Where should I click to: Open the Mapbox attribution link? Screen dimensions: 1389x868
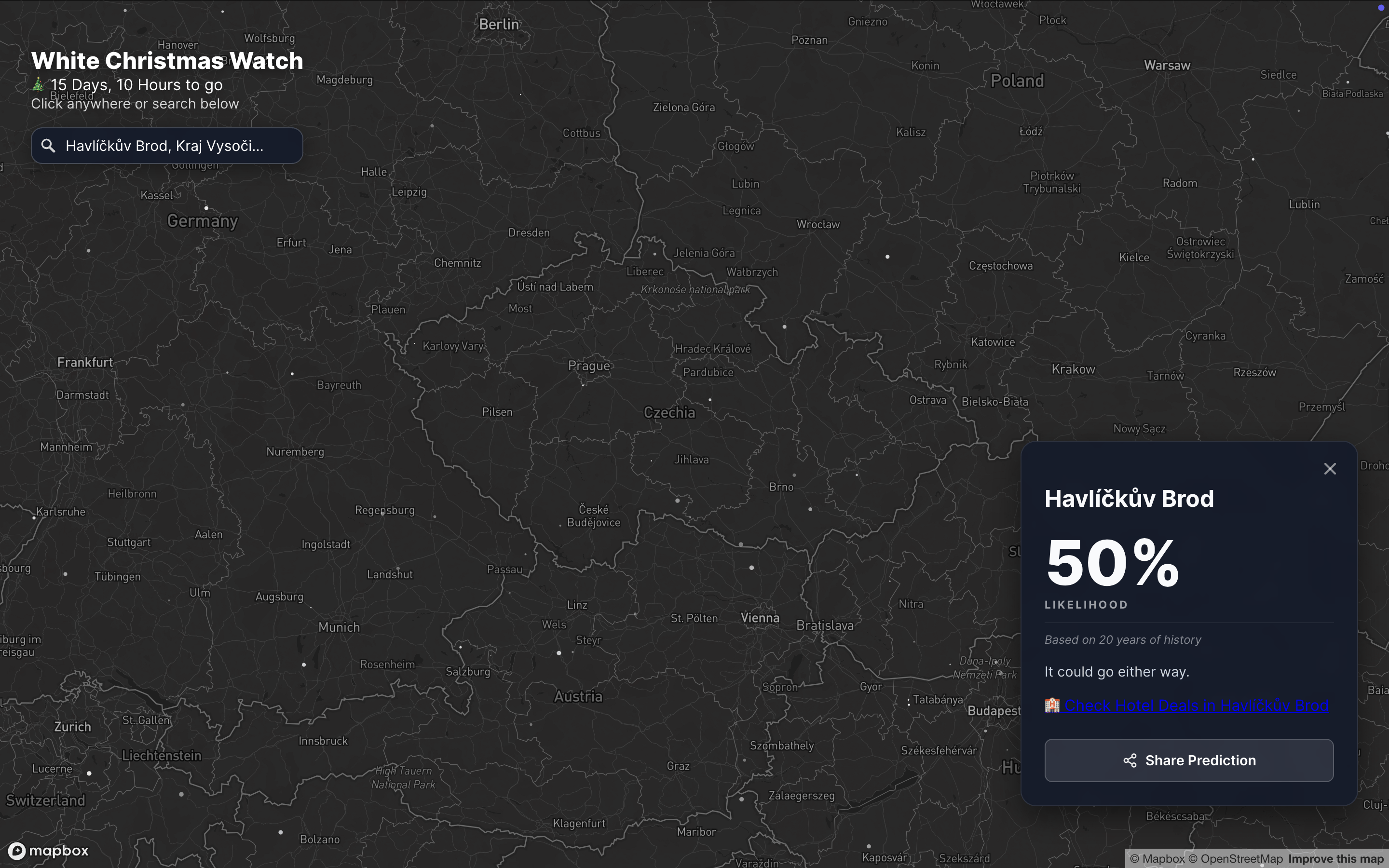(x=1157, y=859)
